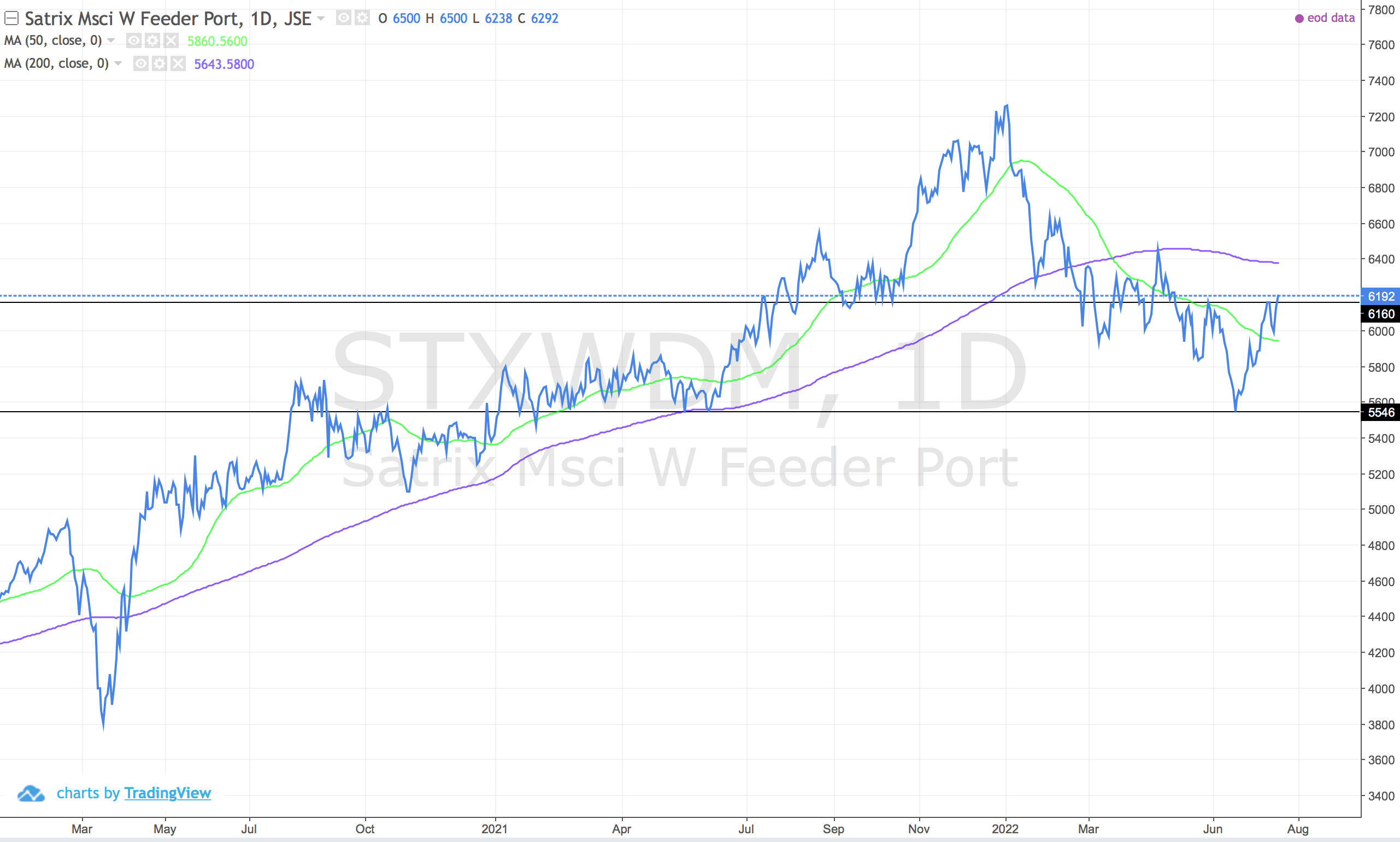Image resolution: width=1400 pixels, height=842 pixels.
Task: Click the Sep time axis label
Action: pyautogui.click(x=833, y=829)
